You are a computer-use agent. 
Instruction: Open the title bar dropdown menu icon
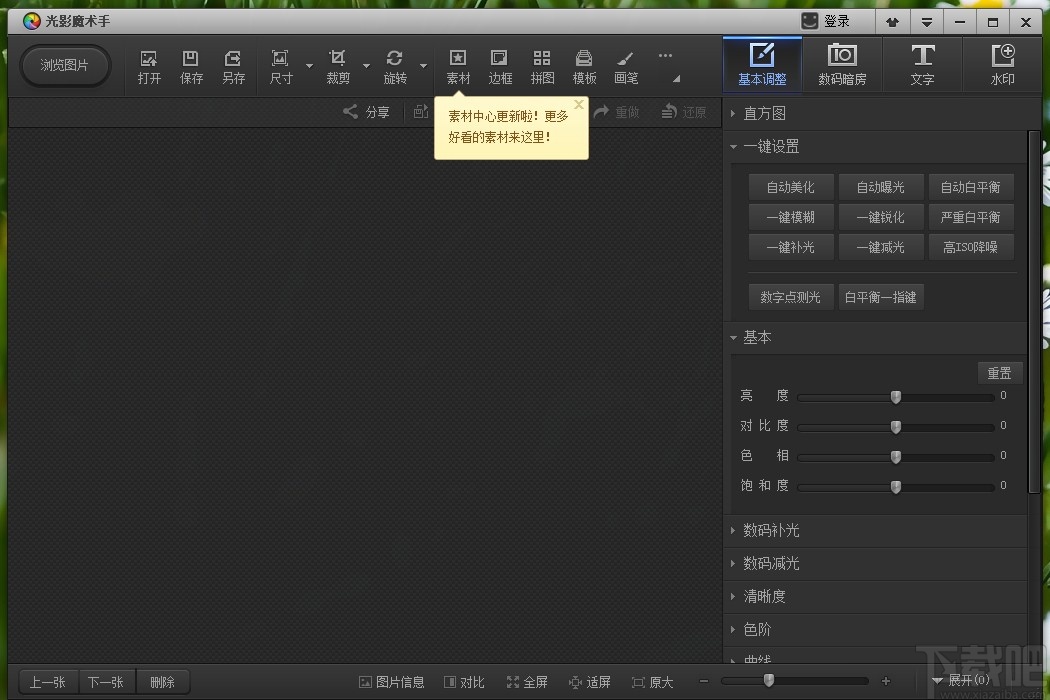tap(927, 22)
